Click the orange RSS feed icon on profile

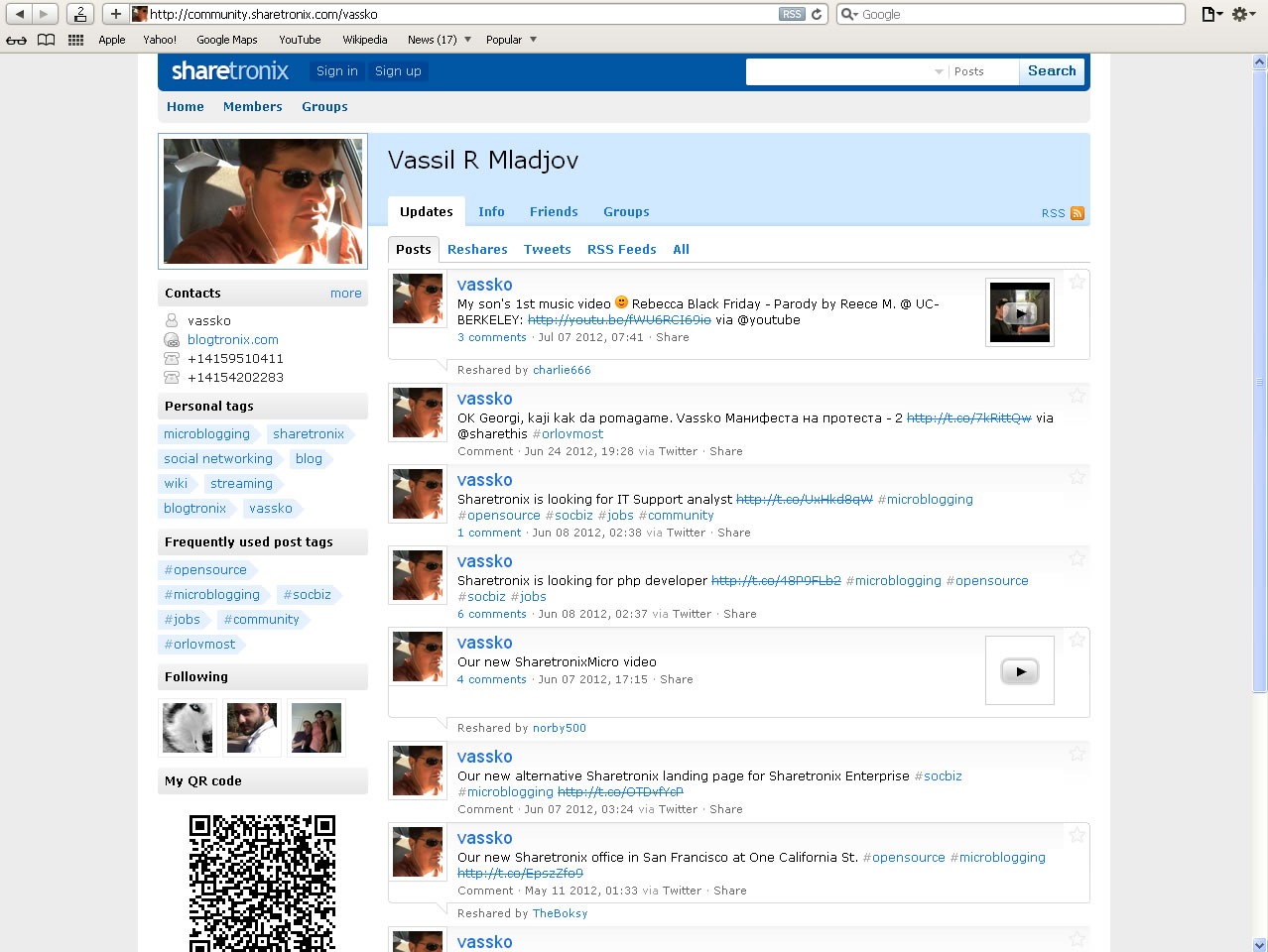coord(1078,213)
